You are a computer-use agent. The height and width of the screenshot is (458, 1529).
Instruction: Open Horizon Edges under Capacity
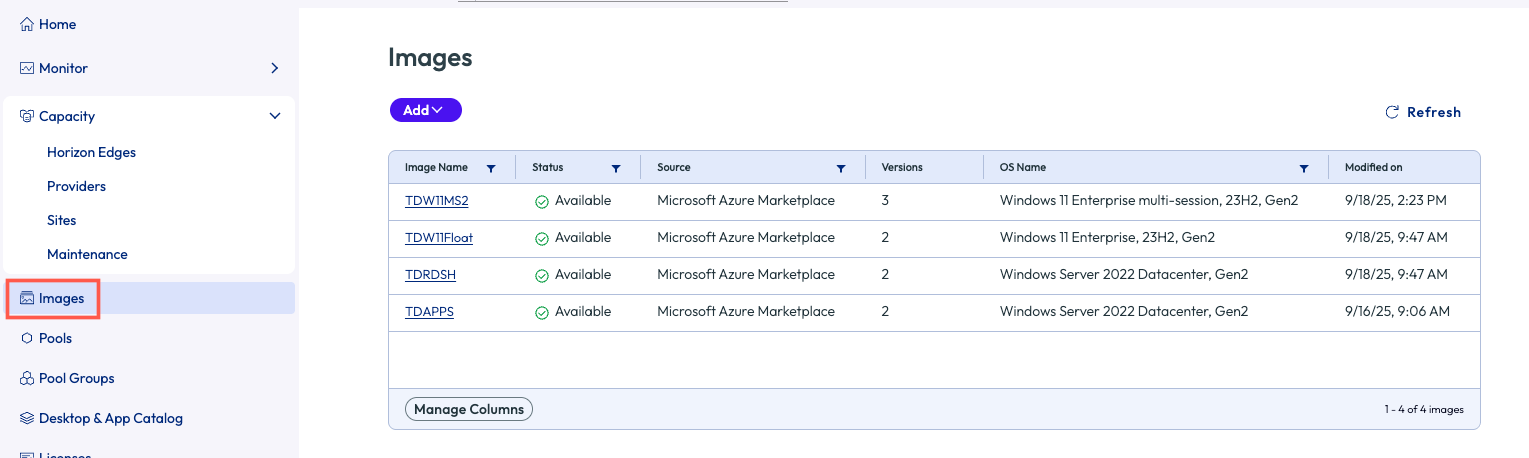(x=91, y=152)
